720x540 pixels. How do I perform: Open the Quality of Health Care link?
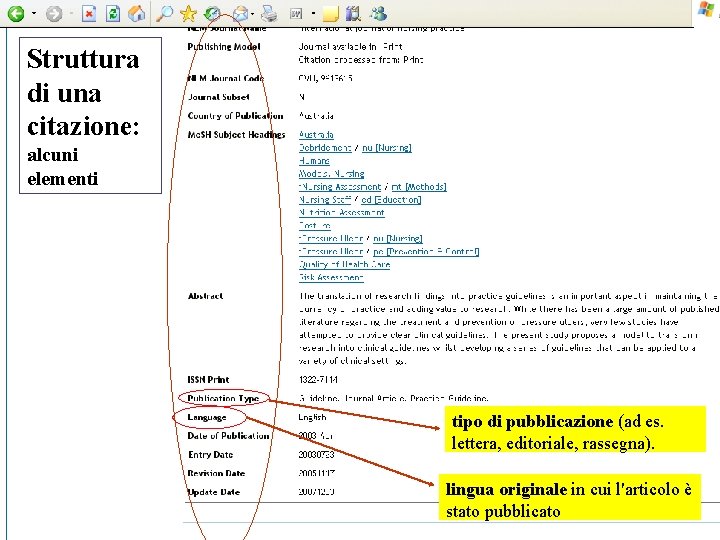coord(344,264)
